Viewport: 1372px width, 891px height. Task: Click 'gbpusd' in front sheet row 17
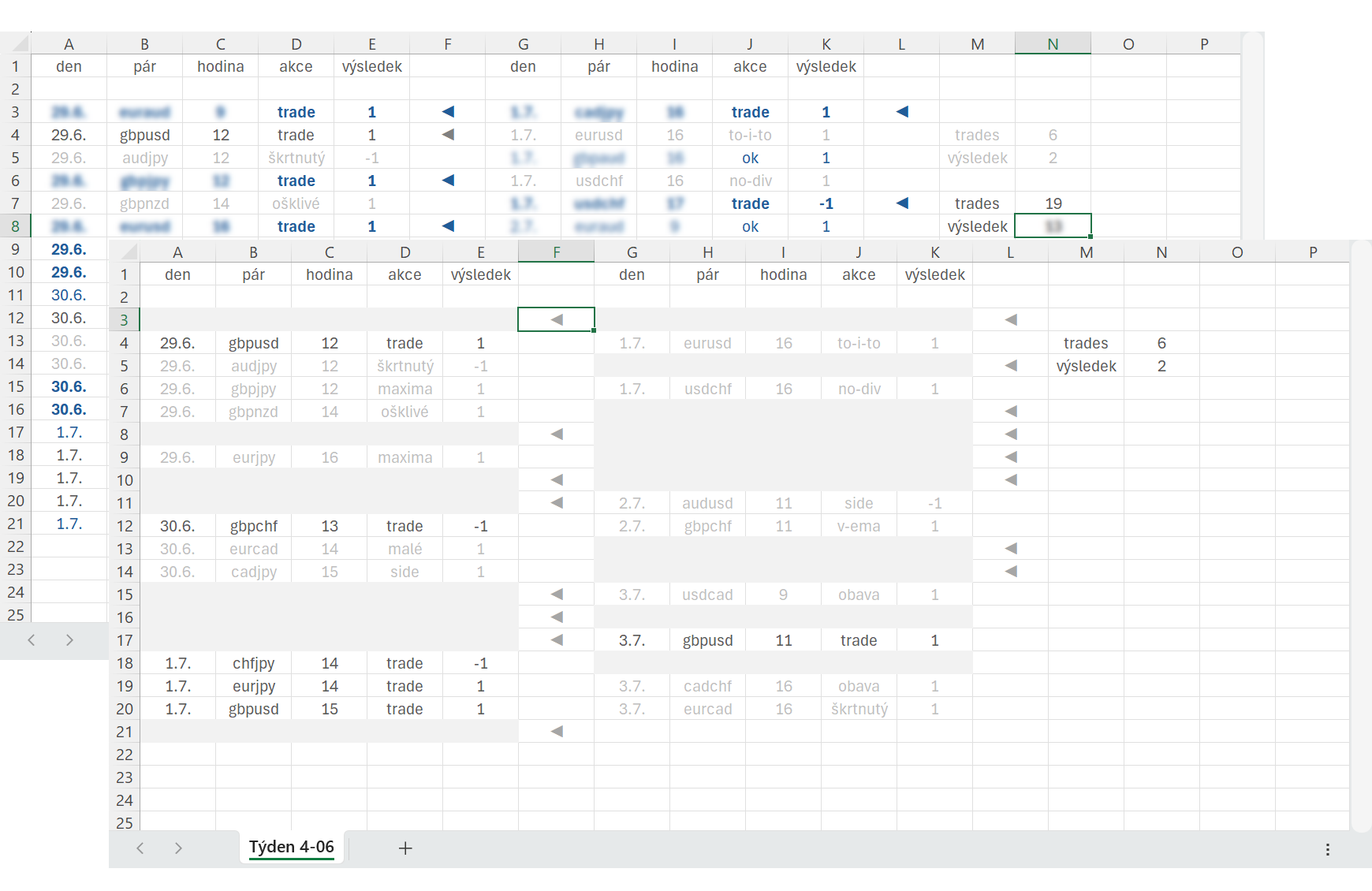point(708,640)
